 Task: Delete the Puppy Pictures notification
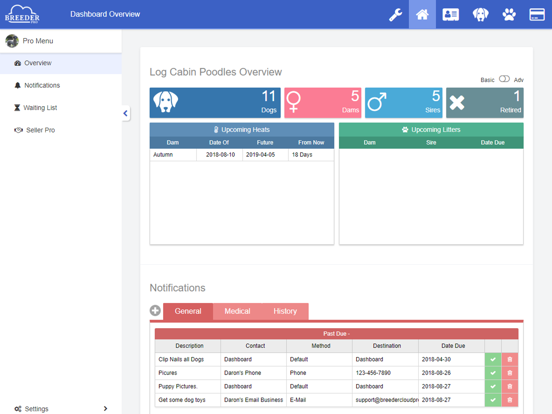click(x=510, y=387)
